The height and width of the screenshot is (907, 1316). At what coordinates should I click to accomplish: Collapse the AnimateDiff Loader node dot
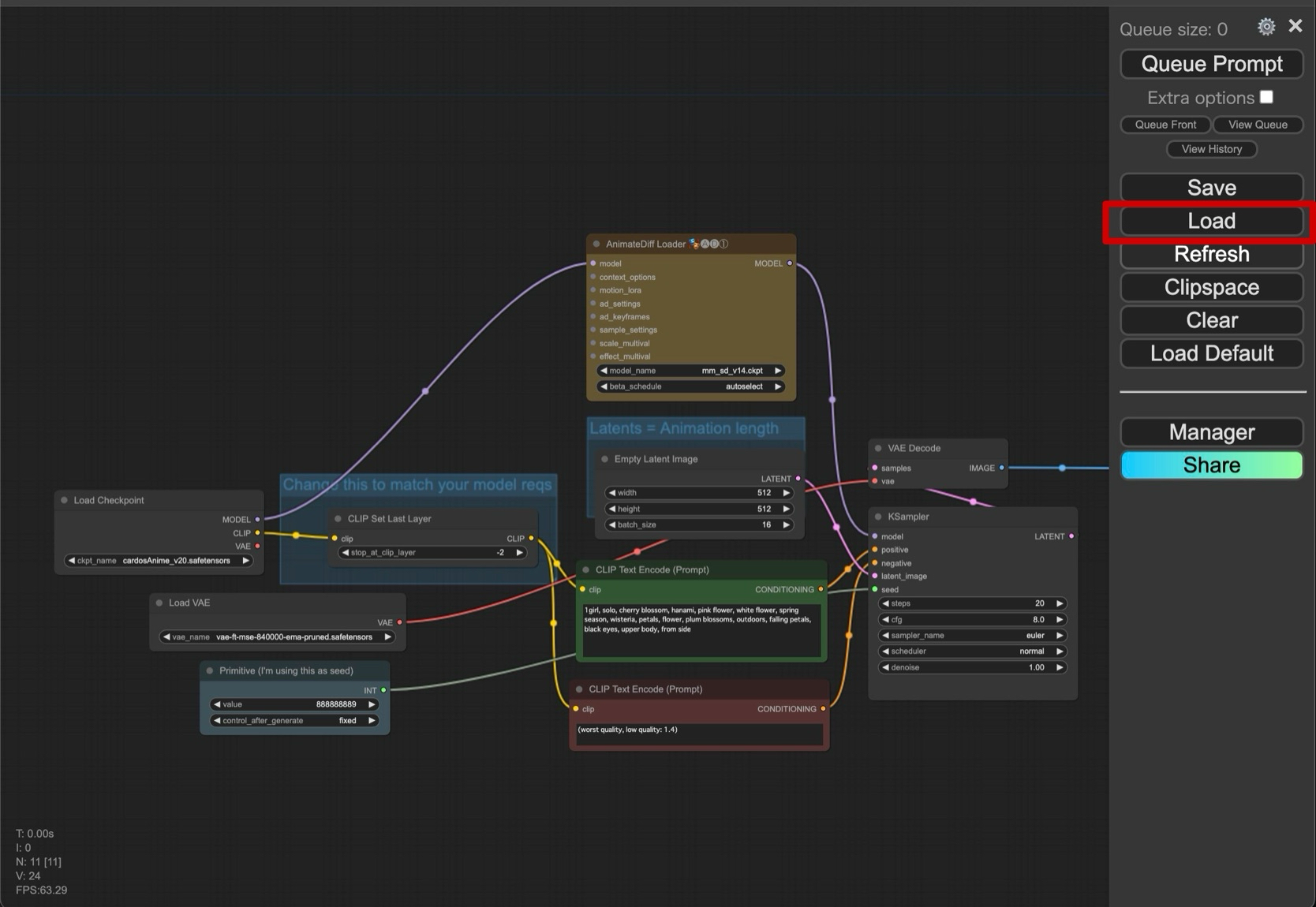click(596, 244)
